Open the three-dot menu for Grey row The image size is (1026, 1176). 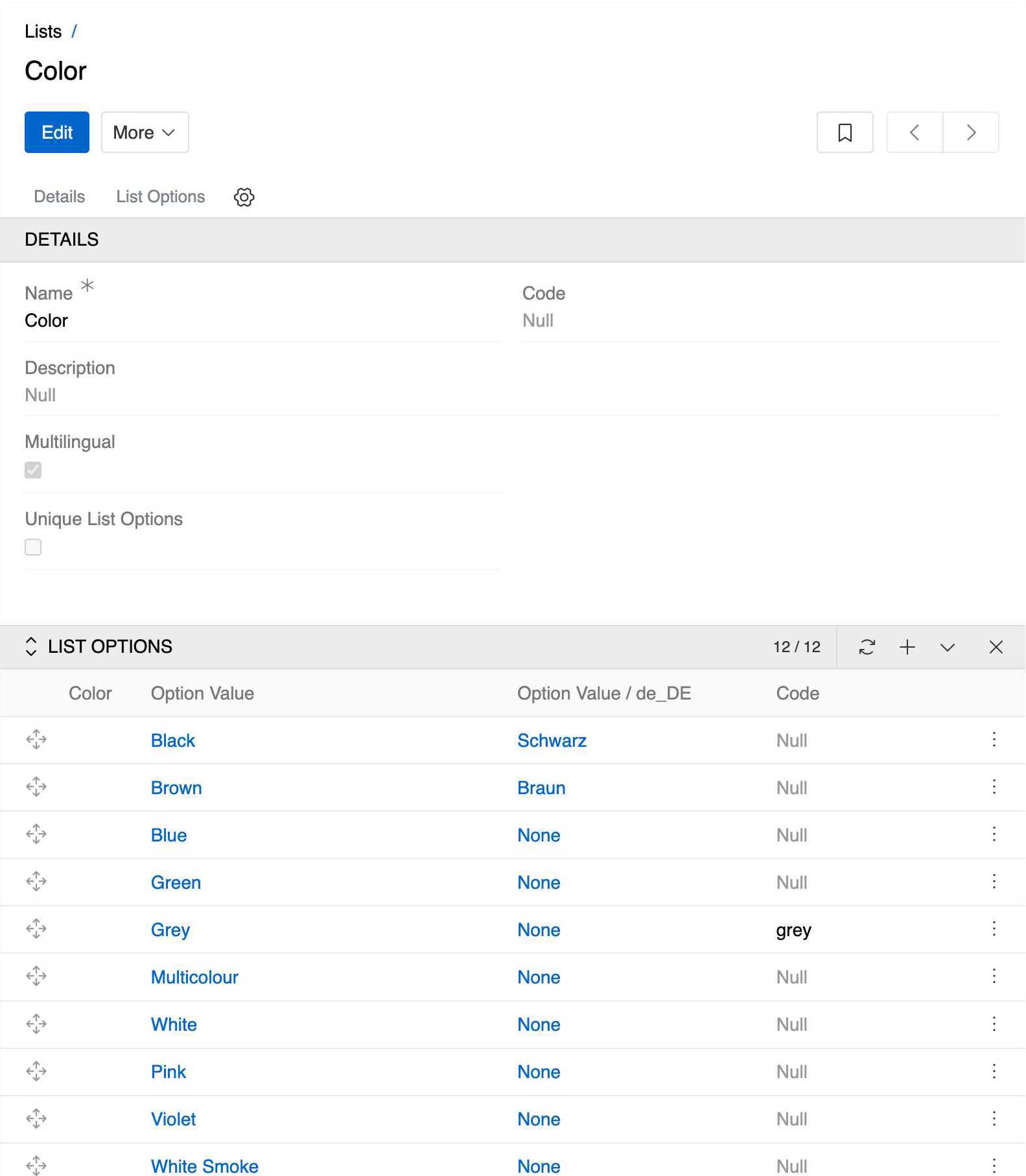point(994,929)
